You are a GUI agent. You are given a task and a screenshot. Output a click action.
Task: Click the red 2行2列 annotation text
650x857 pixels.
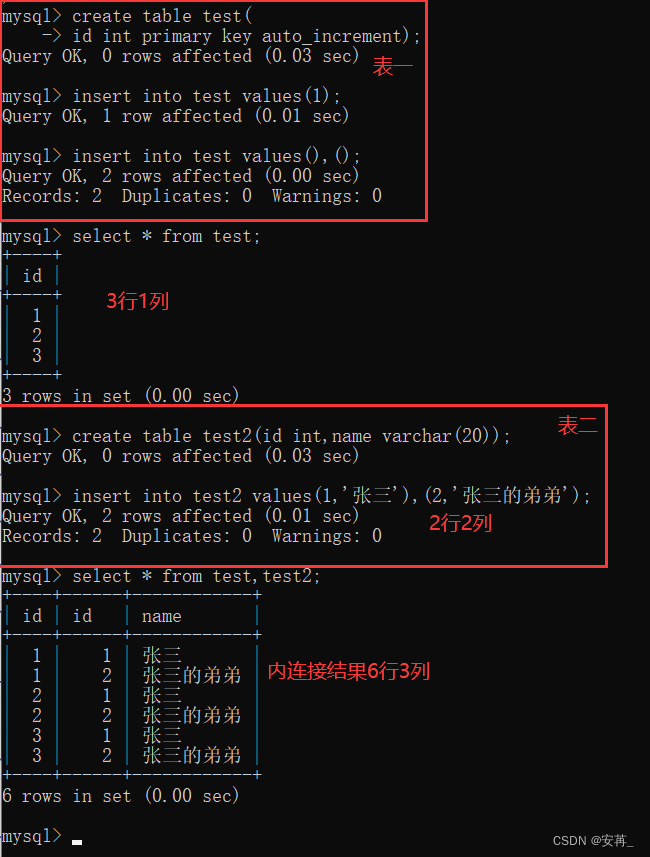(x=460, y=523)
